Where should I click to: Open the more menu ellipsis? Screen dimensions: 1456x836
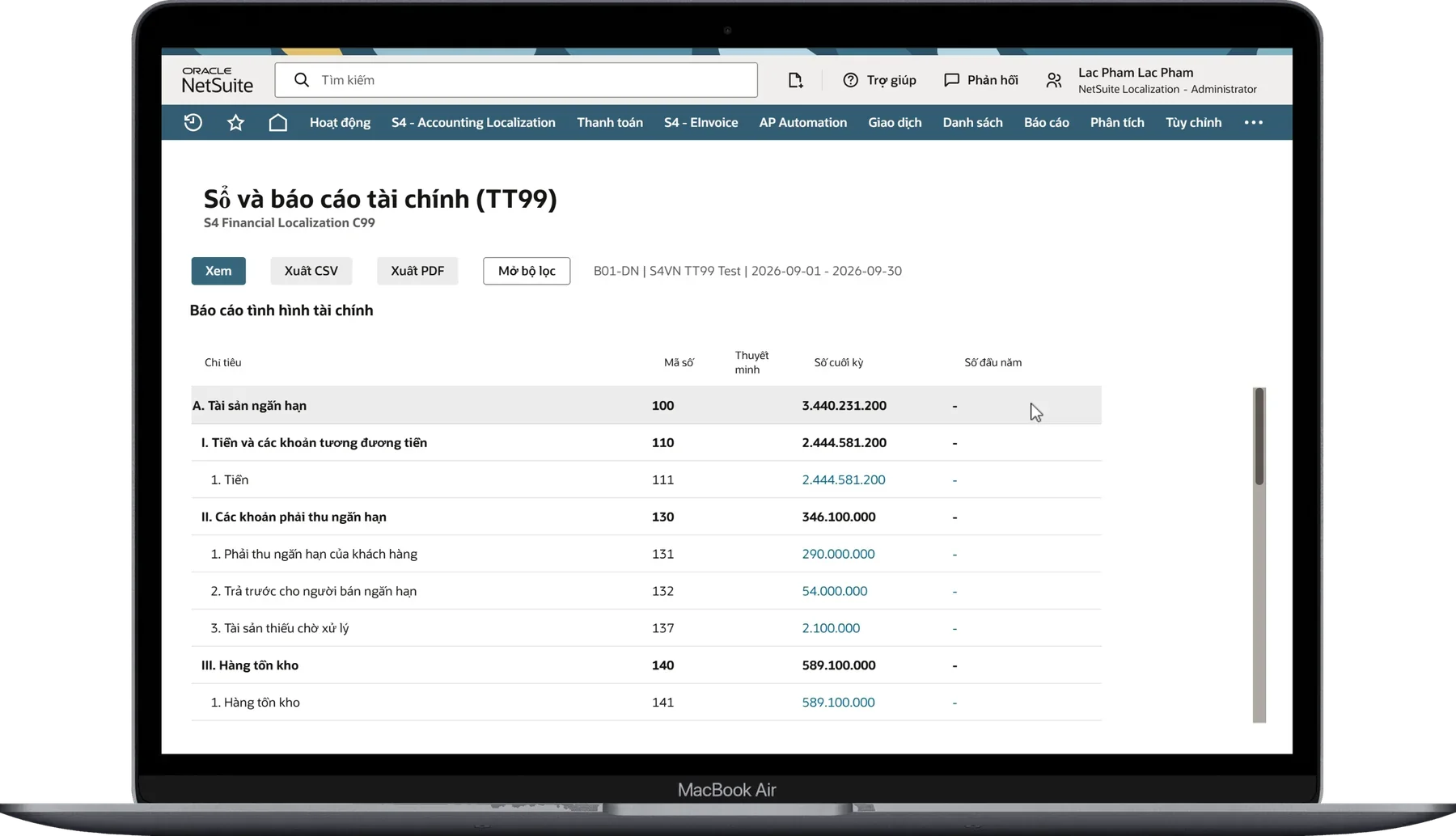tap(1253, 122)
